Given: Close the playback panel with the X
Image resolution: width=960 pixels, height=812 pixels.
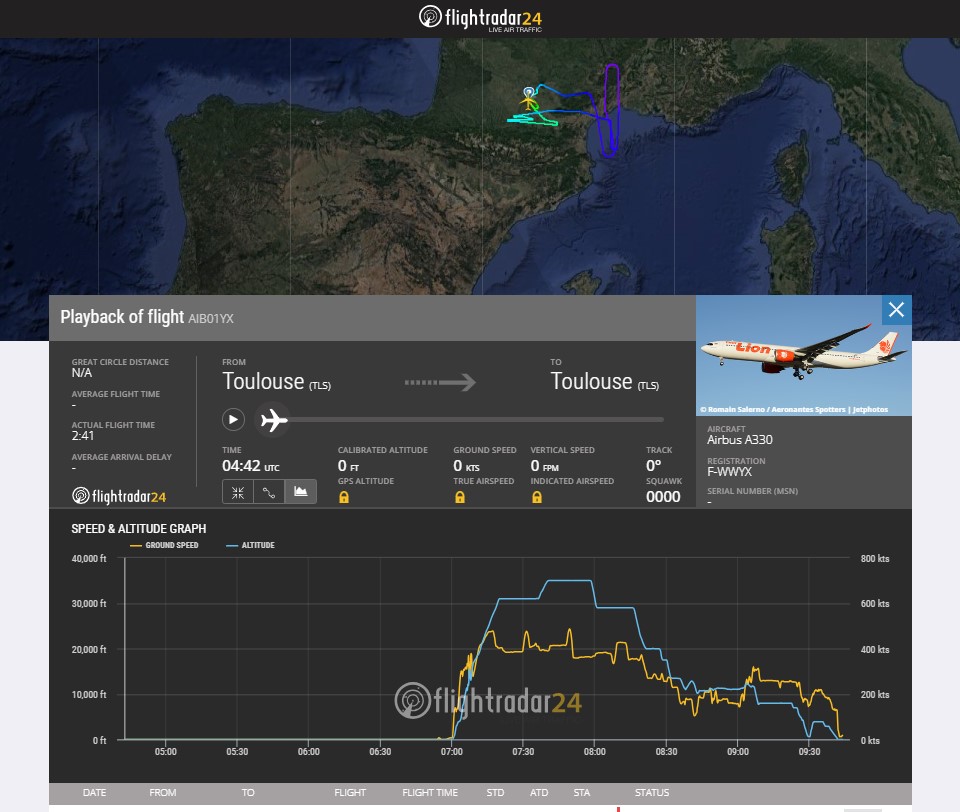Looking at the screenshot, I should [896, 310].
